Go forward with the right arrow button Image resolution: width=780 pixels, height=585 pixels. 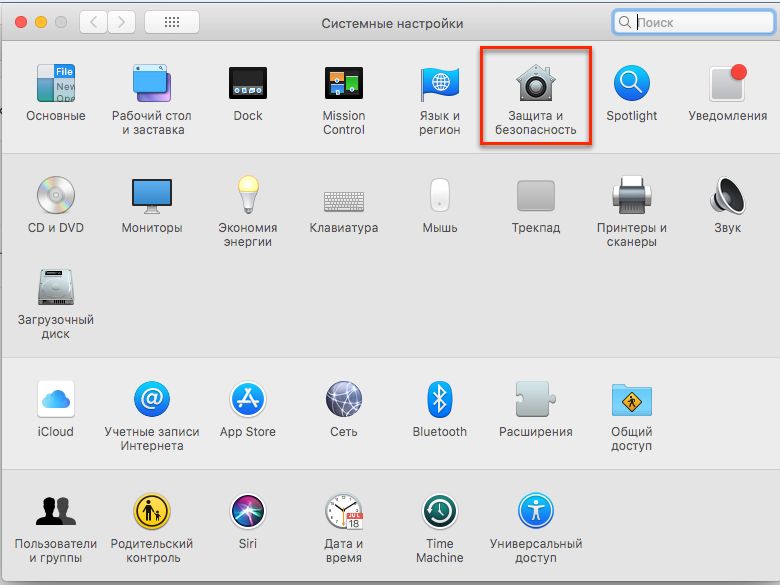pos(121,22)
